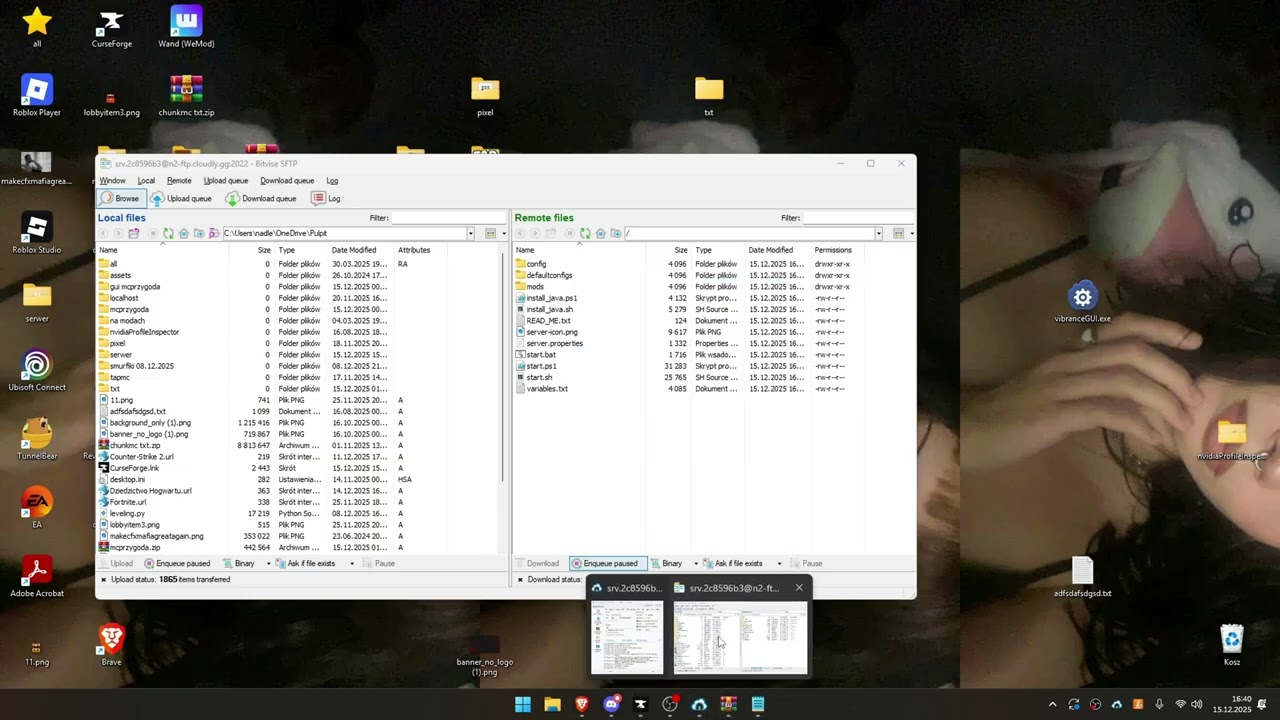Go to home folder in Local files
The height and width of the screenshot is (720, 1280).
pyautogui.click(x=184, y=233)
